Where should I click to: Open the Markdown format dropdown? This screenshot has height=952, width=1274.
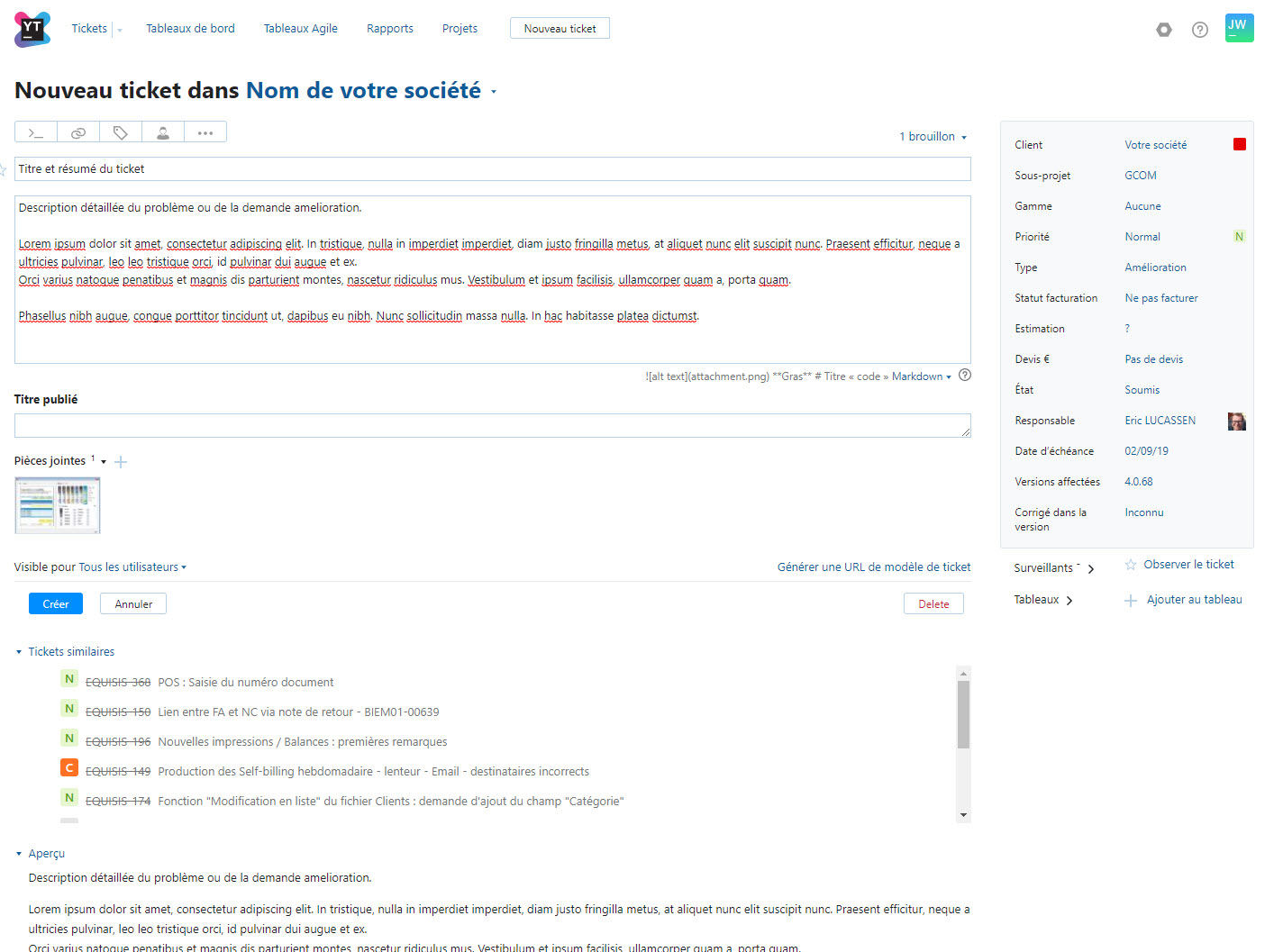pyautogui.click(x=921, y=376)
